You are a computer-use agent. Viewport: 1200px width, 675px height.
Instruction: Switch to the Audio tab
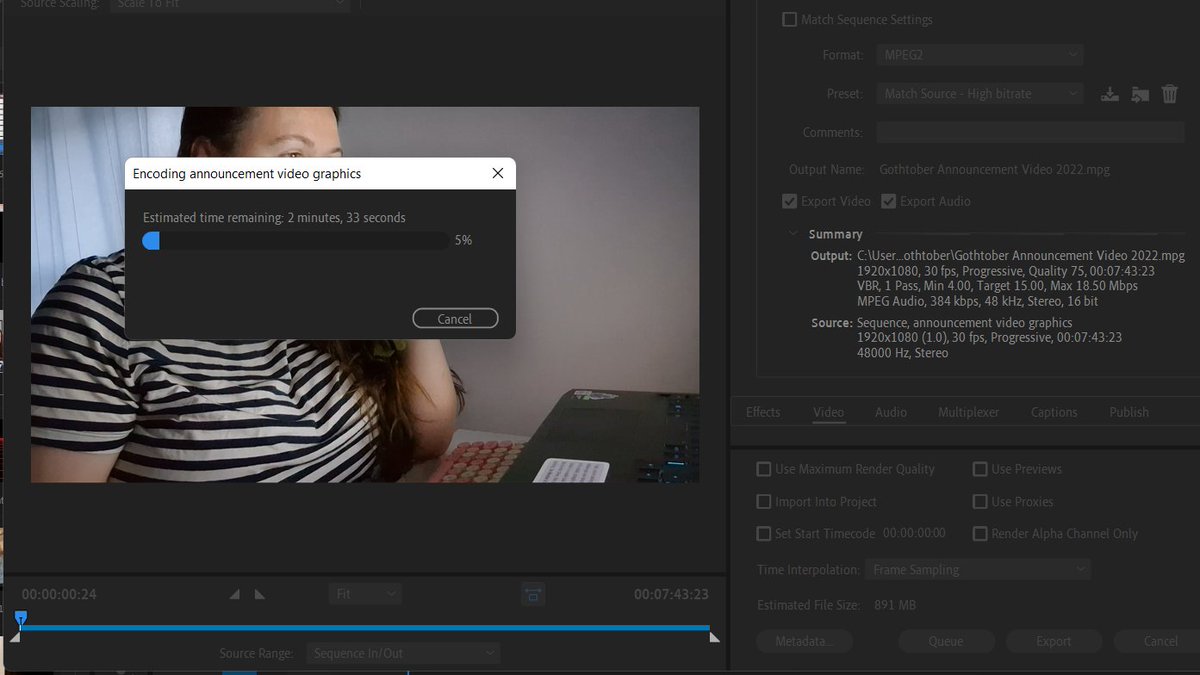pos(891,412)
